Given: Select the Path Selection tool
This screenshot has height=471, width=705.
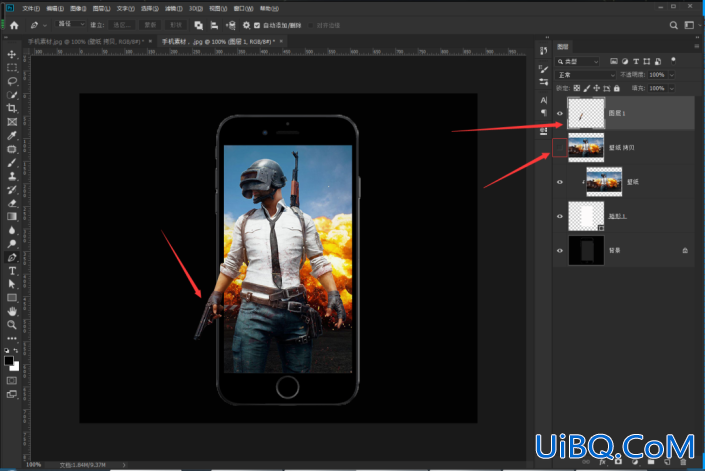Looking at the screenshot, I should 12,284.
